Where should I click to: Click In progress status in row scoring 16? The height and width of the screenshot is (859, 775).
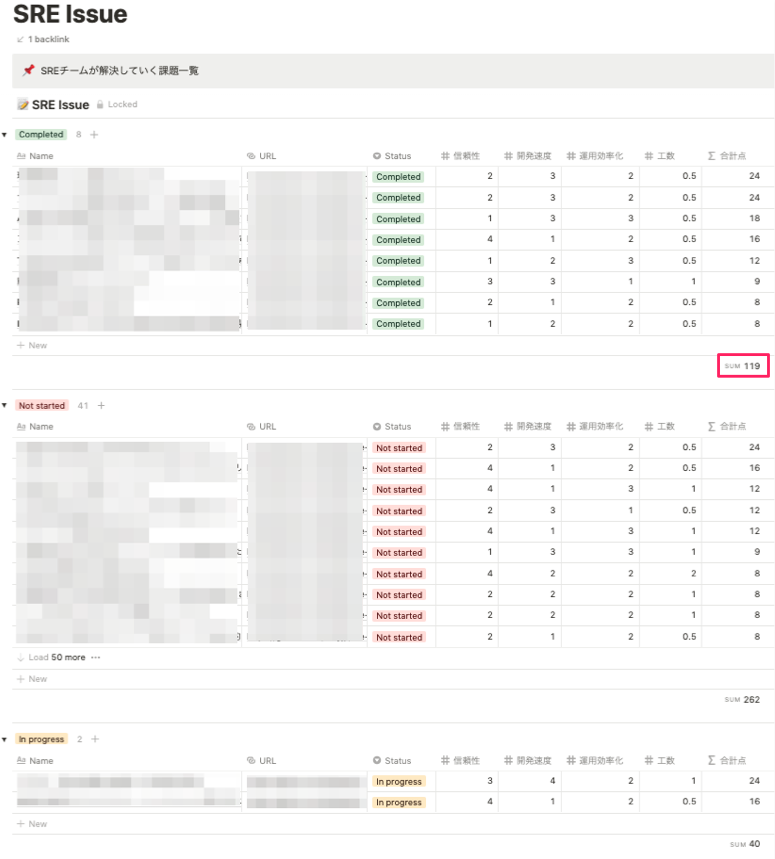[x=399, y=803]
